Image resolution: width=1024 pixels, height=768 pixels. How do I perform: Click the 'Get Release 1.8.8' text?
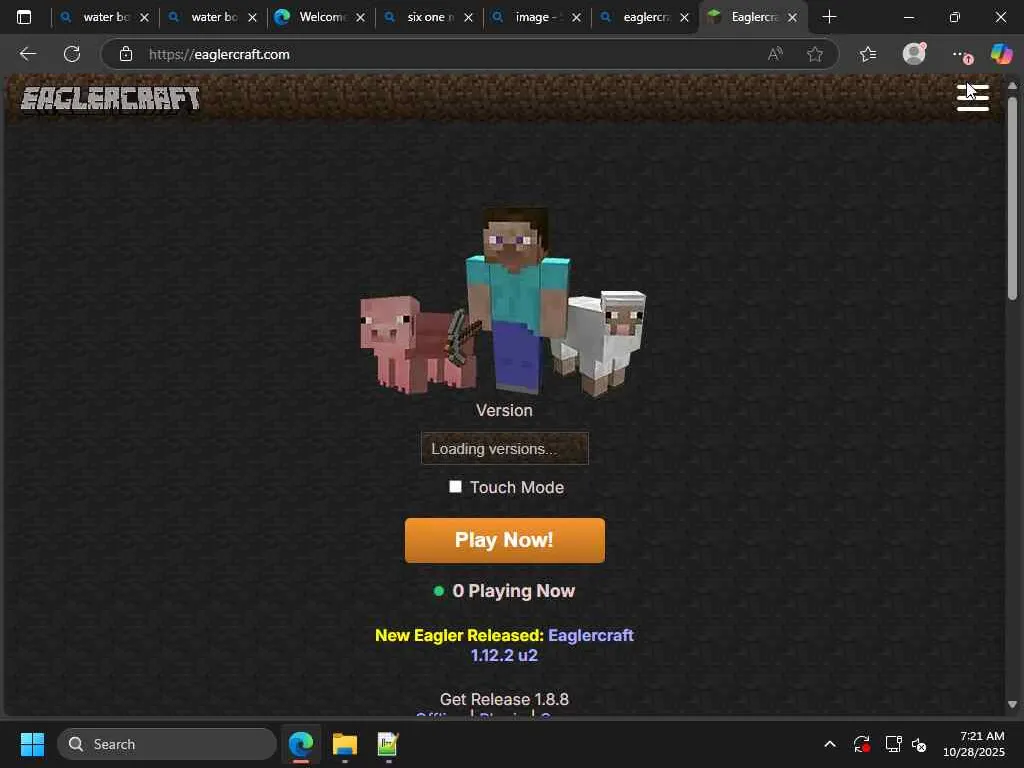tap(504, 699)
